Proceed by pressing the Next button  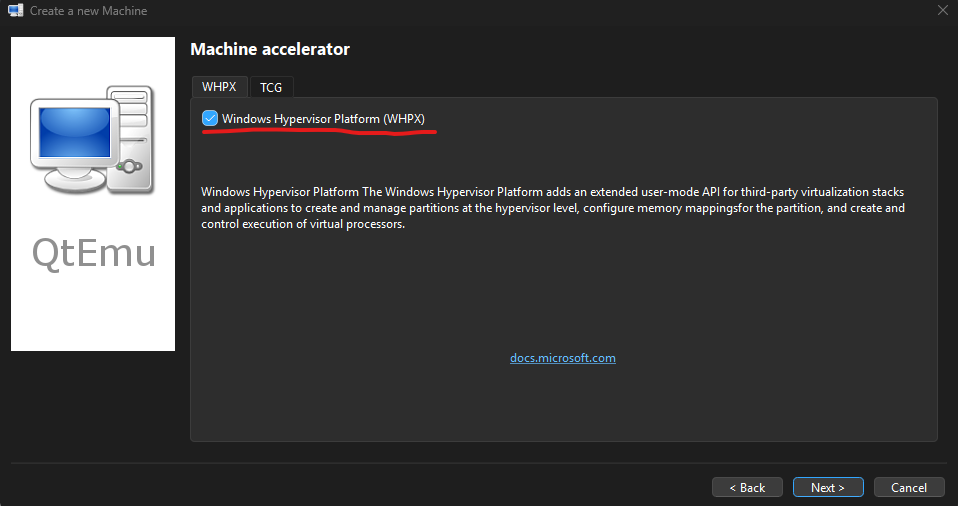828,487
